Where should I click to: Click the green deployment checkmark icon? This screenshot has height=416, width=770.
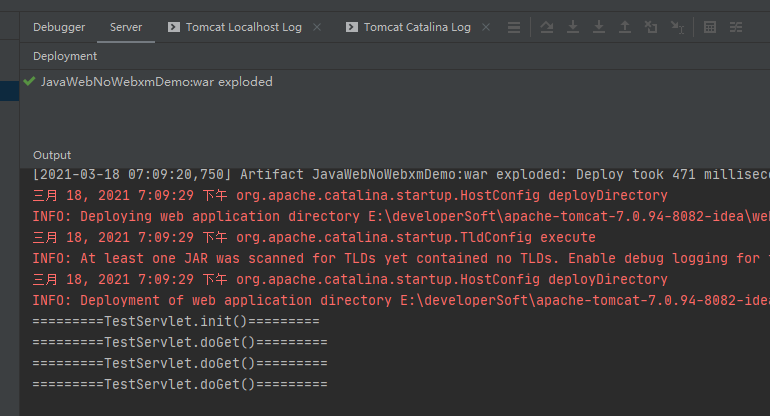click(29, 81)
